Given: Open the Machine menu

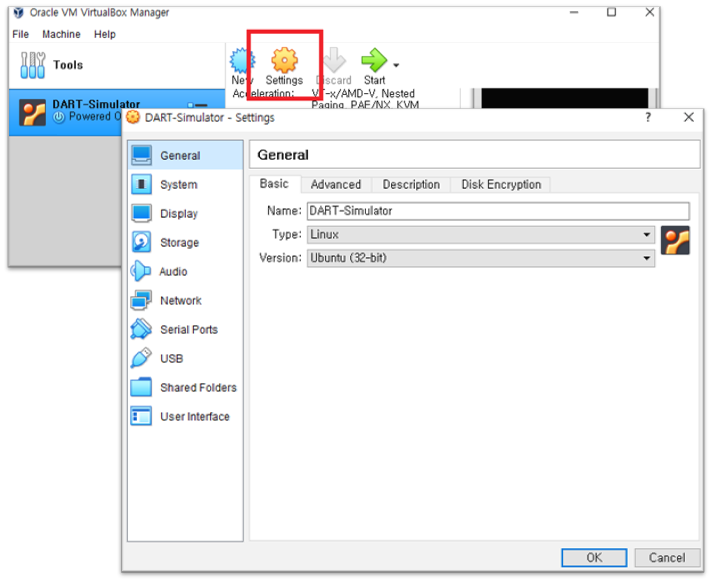Looking at the screenshot, I should point(61,34).
